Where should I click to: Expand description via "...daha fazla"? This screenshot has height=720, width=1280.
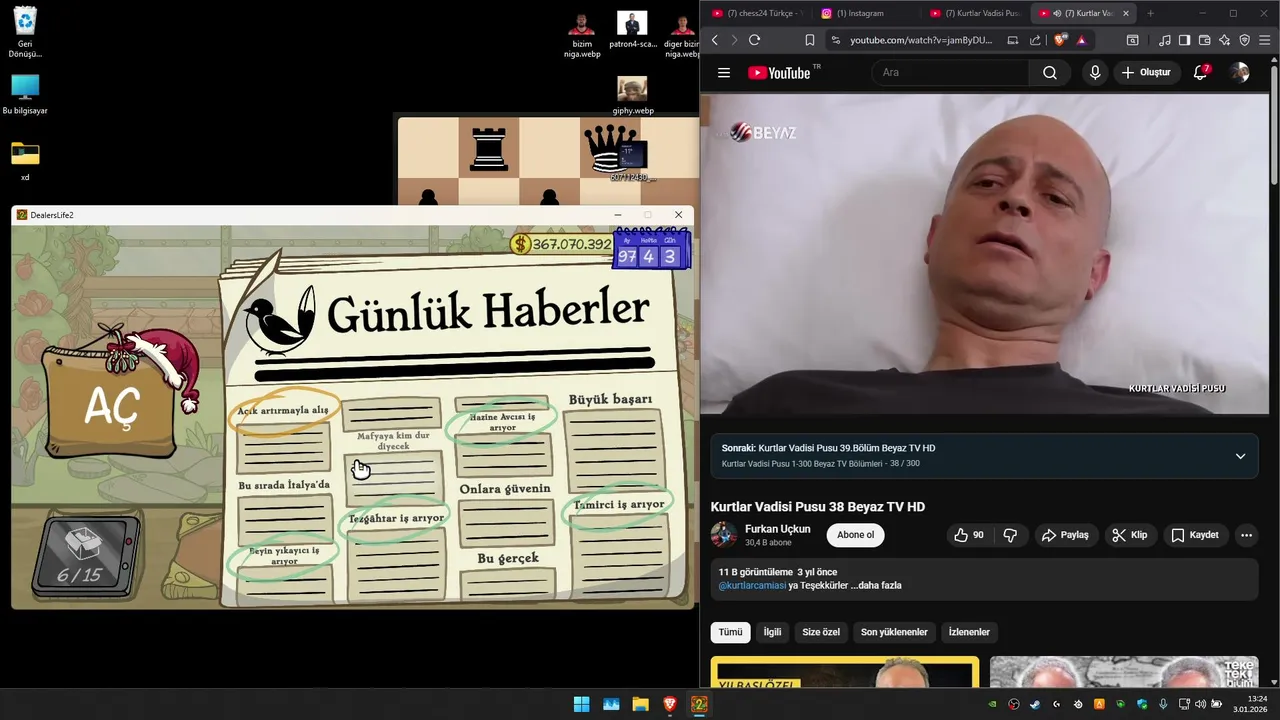pyautogui.click(x=875, y=585)
